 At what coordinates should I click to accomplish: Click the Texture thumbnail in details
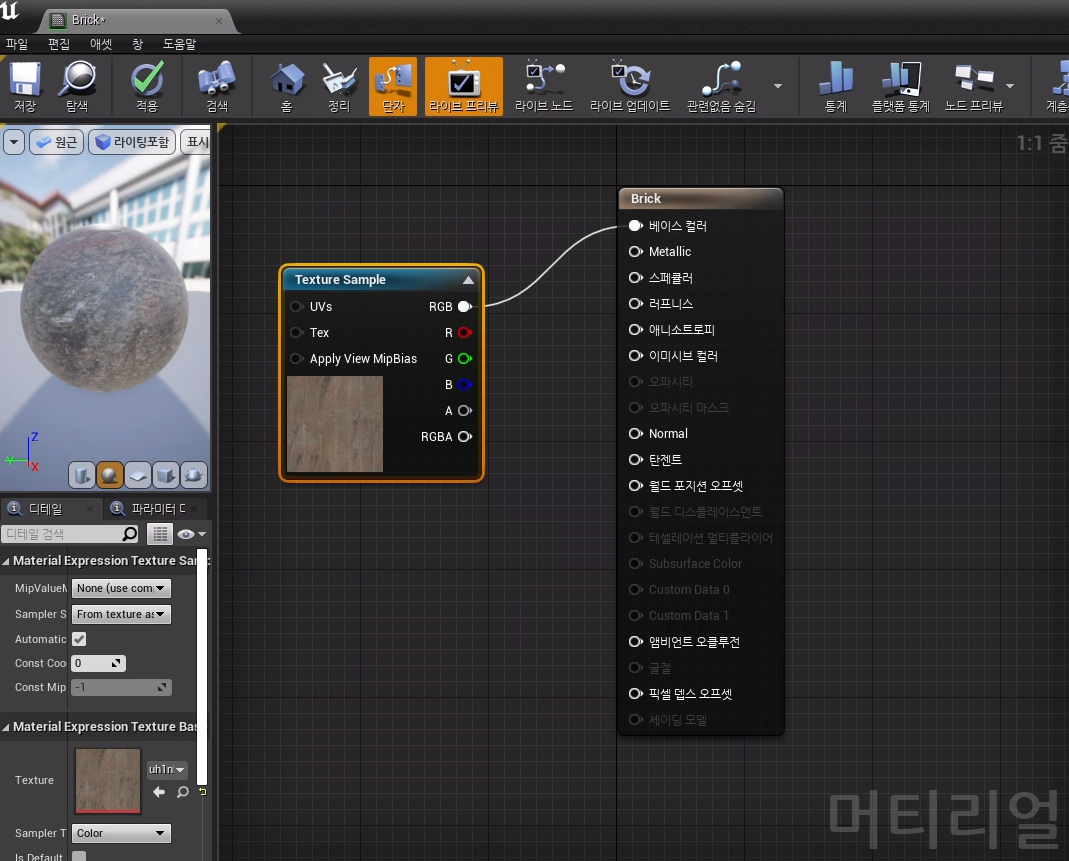click(108, 781)
